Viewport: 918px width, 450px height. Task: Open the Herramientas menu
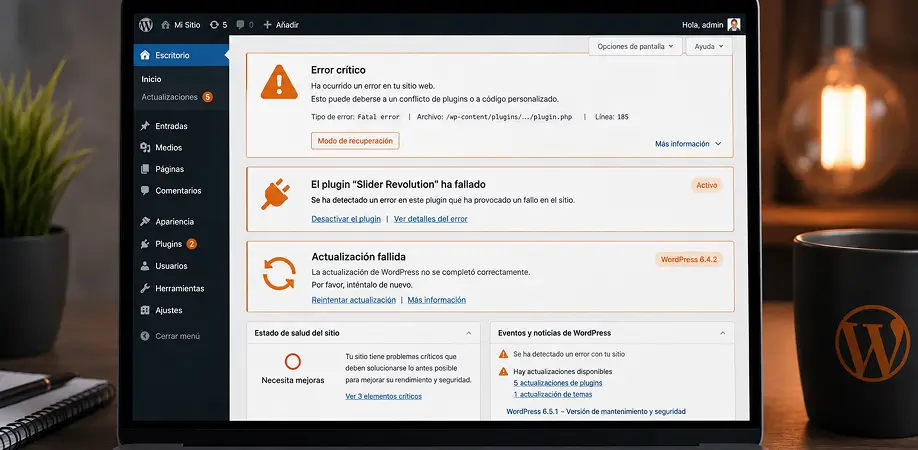coord(181,288)
